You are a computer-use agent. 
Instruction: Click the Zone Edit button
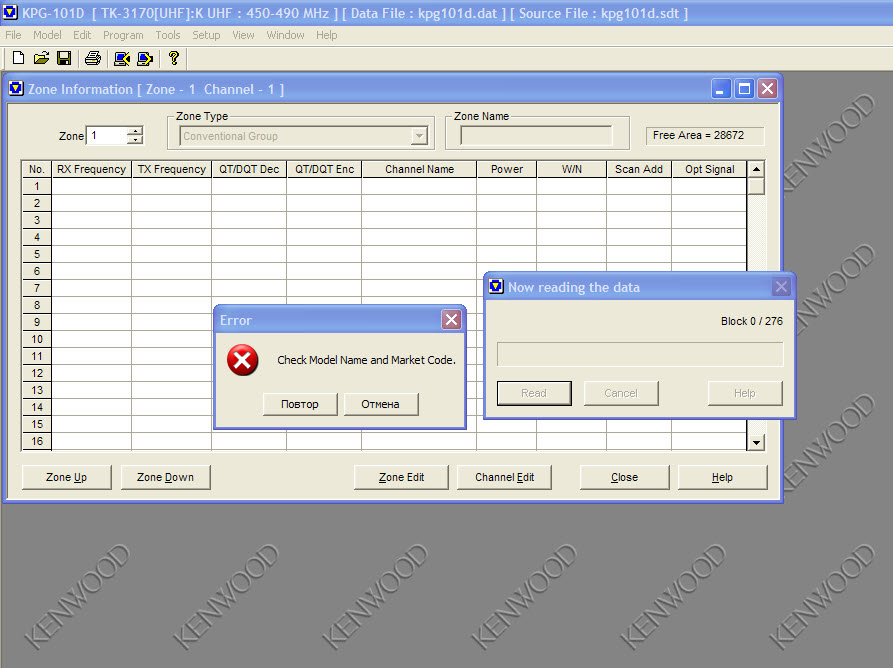(402, 477)
